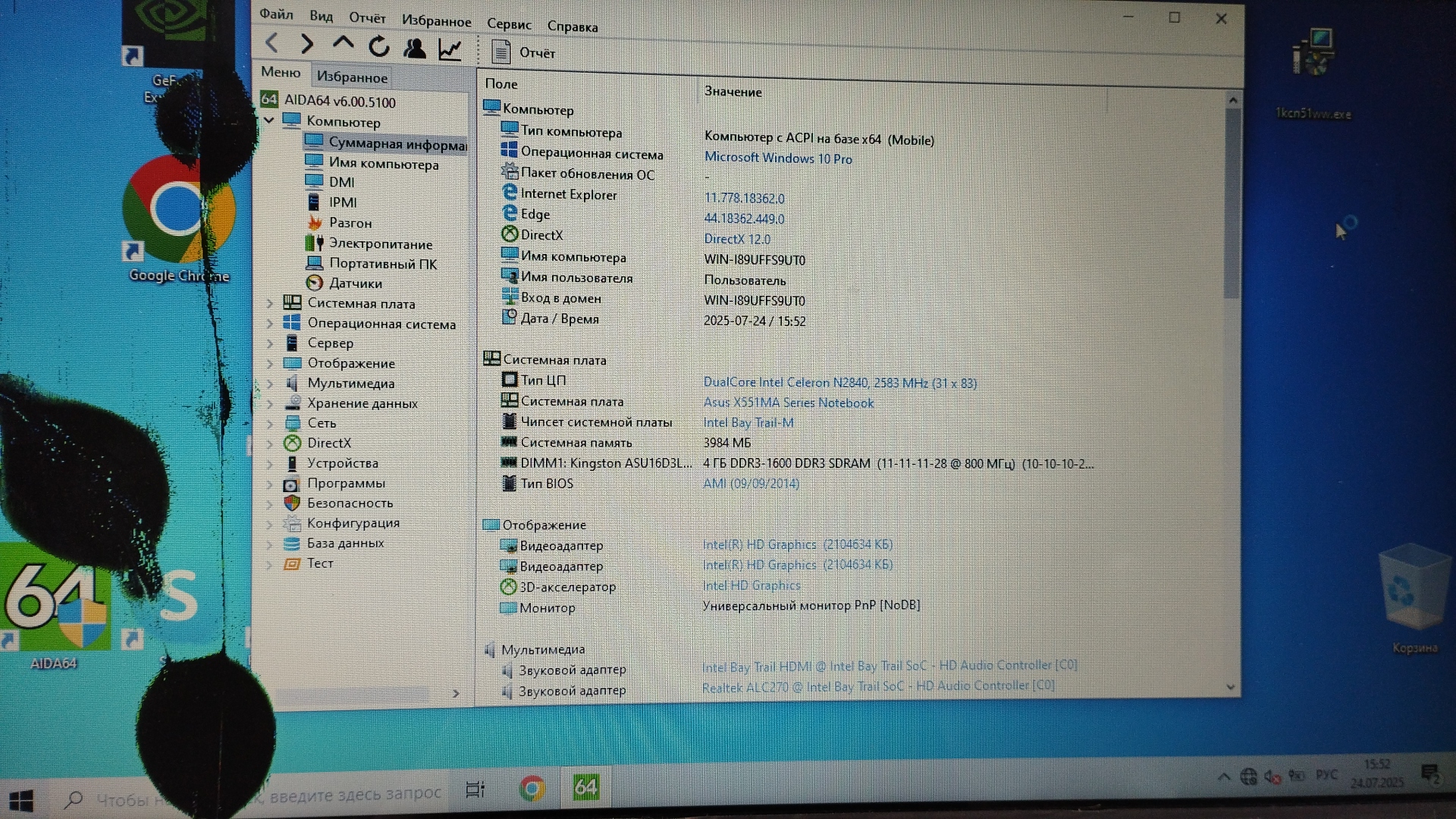
Task: Collapse the Компьютер tree node
Action: tap(269, 121)
